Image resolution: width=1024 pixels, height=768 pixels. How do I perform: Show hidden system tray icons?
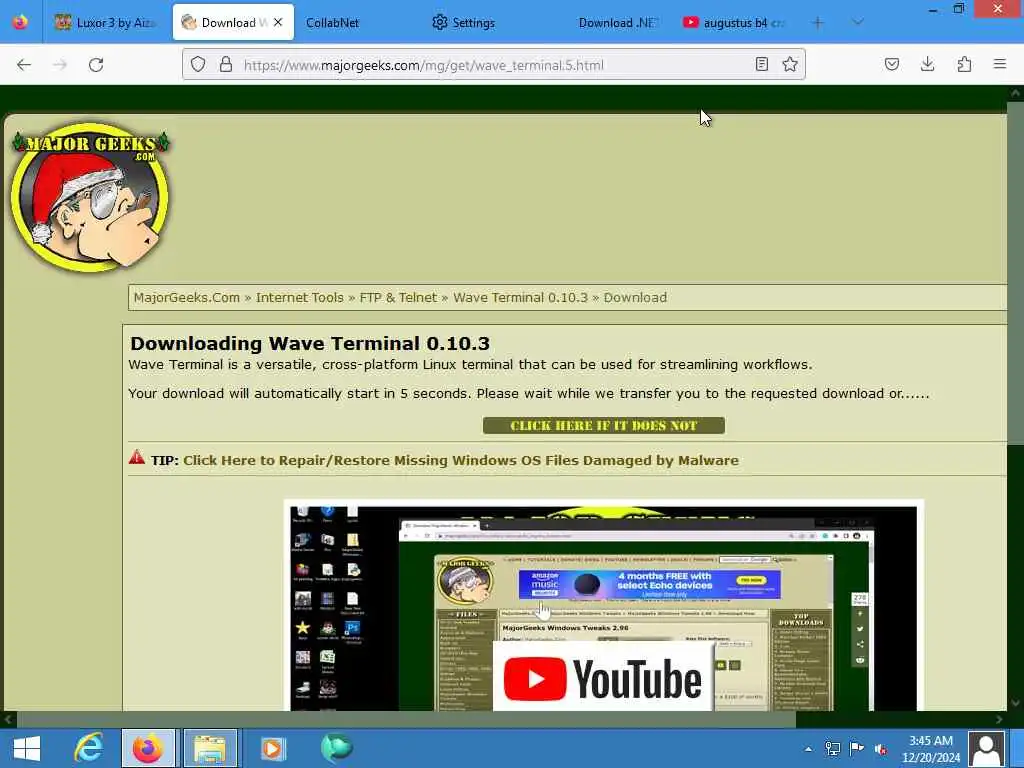pos(808,748)
